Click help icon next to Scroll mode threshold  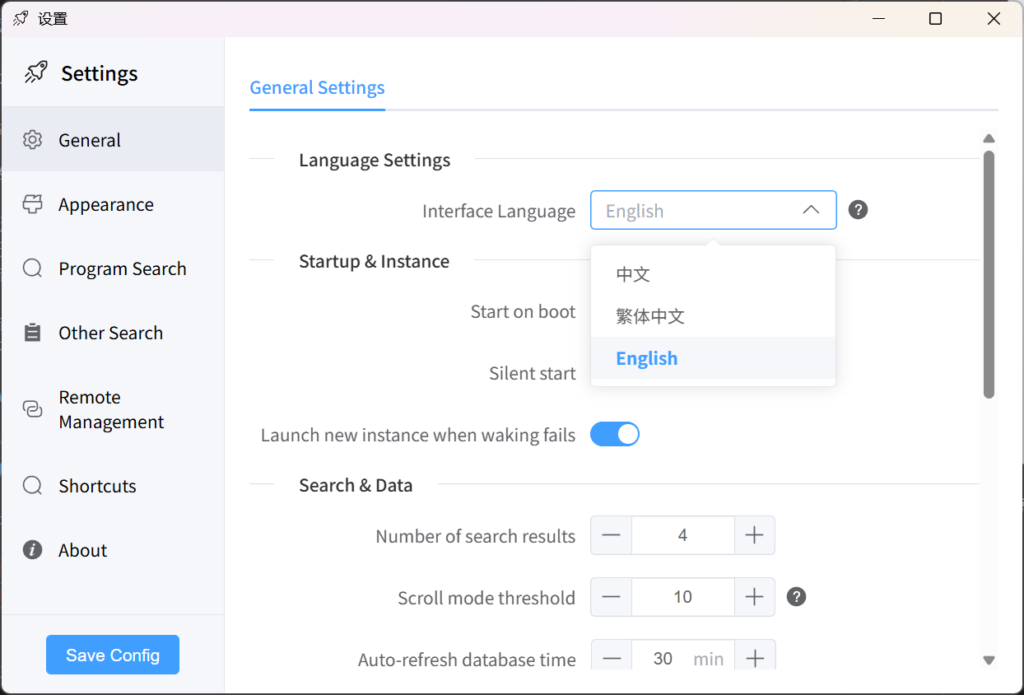796,597
